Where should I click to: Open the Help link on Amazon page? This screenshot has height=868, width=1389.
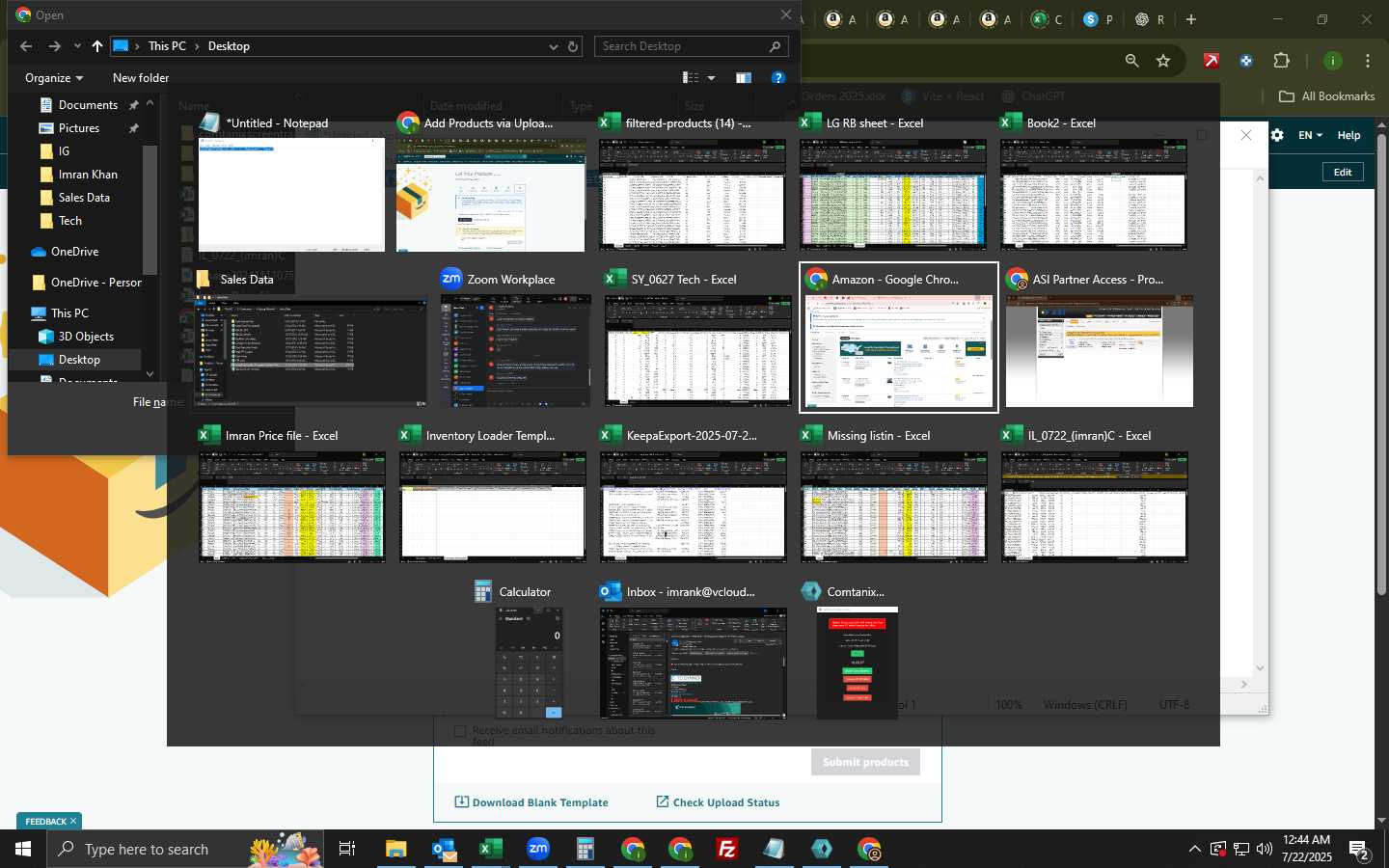coord(1348,135)
